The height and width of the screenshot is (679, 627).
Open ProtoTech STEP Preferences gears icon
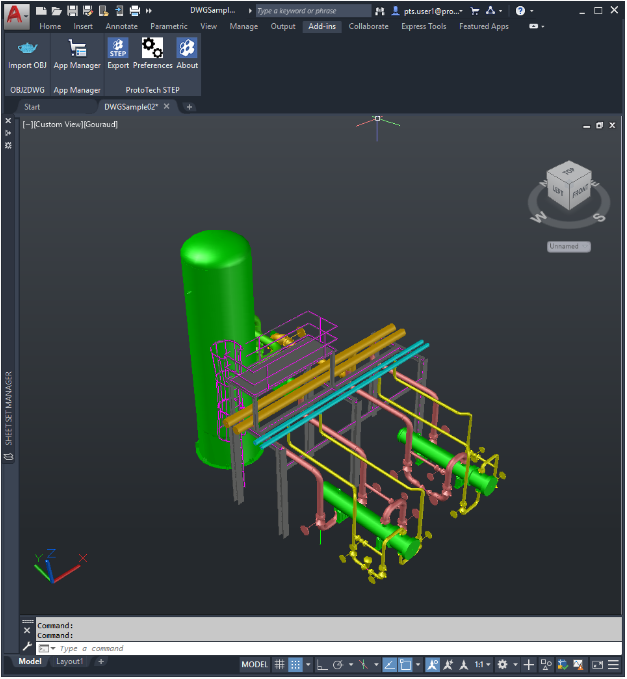[152, 48]
